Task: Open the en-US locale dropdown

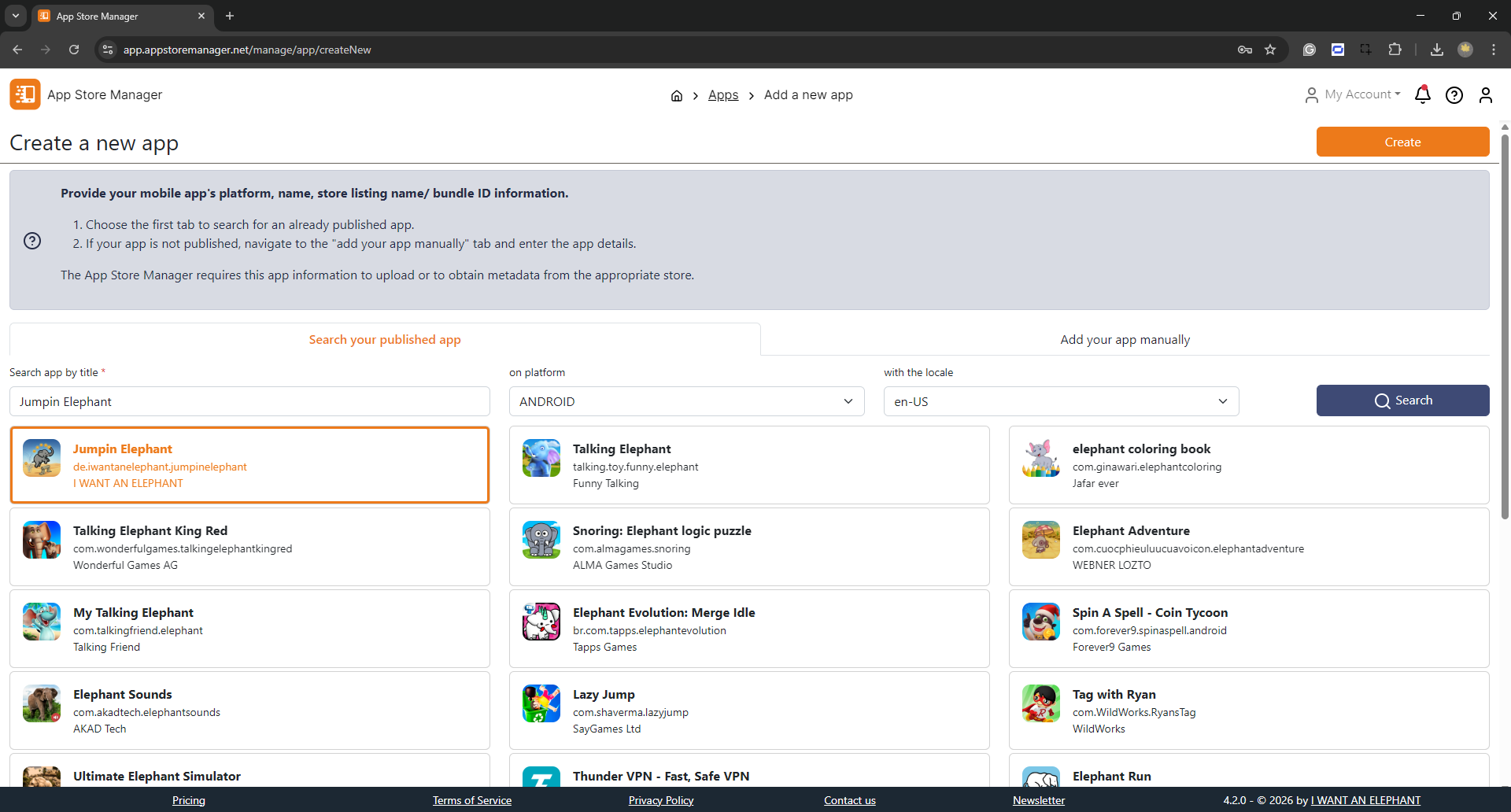Action: pos(1060,401)
